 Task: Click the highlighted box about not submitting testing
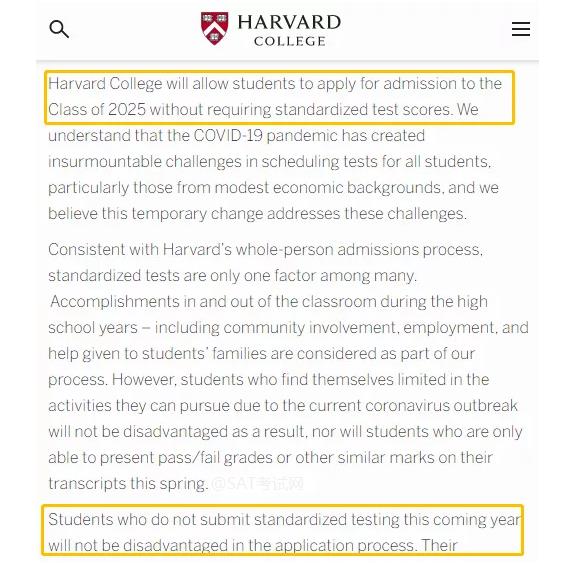[282, 530]
